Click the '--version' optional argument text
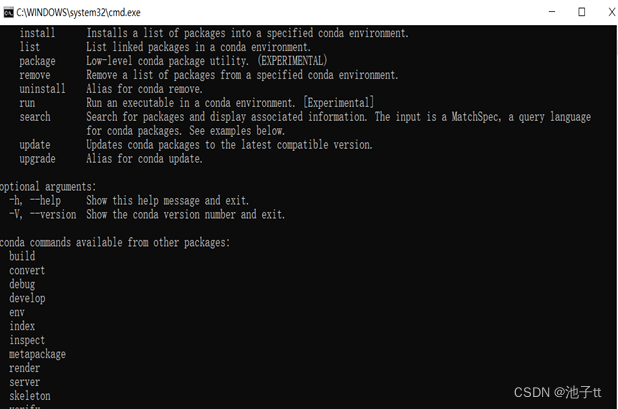 pyautogui.click(x=53, y=215)
